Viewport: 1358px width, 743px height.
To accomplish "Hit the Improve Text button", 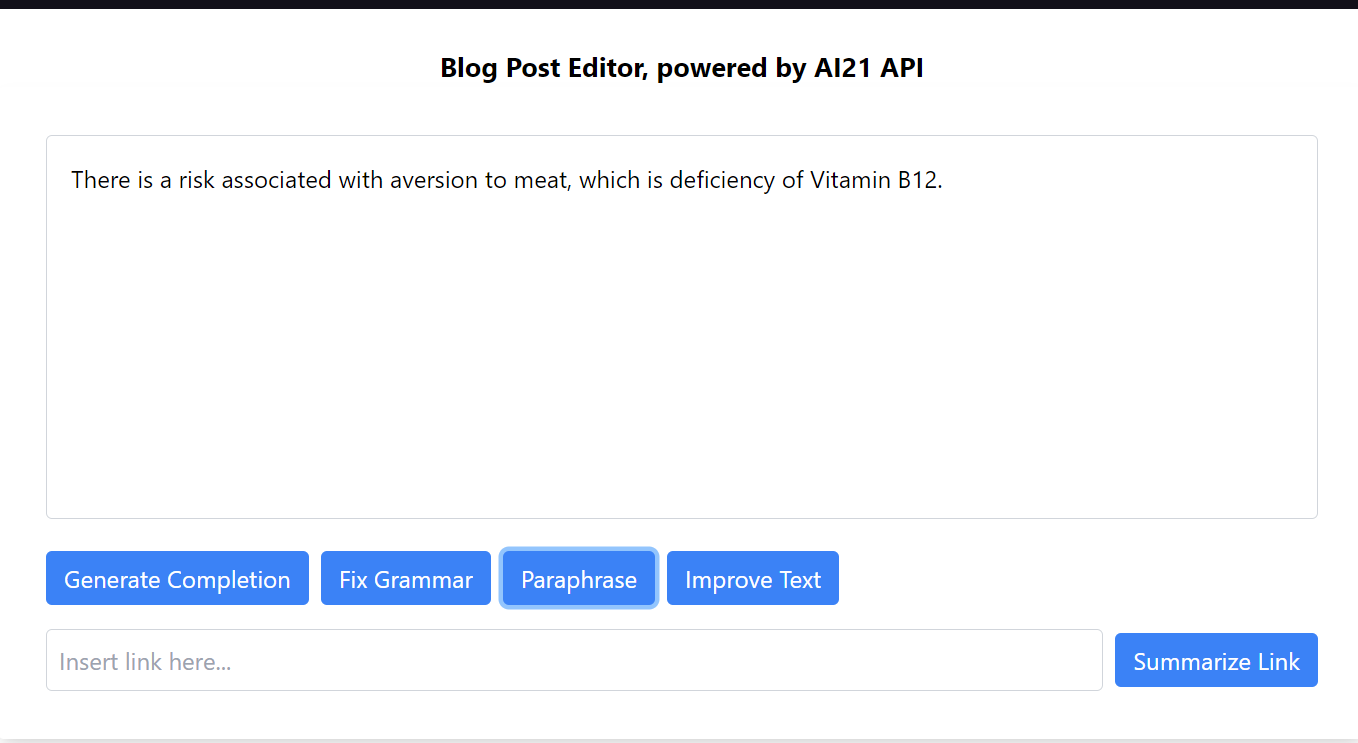I will 752,579.
